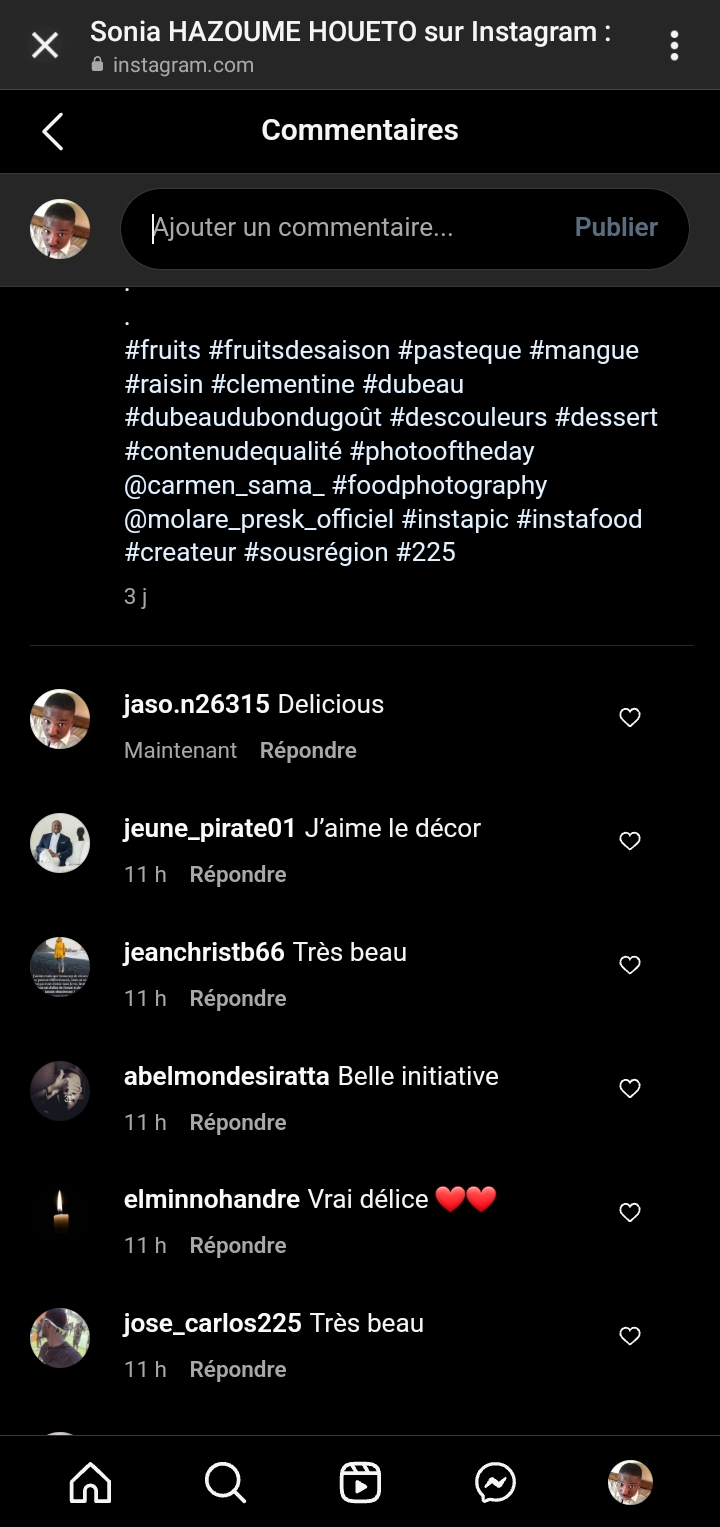Image resolution: width=720 pixels, height=1527 pixels.
Task: View jeune_pirate01's profile picture
Action: [60, 842]
